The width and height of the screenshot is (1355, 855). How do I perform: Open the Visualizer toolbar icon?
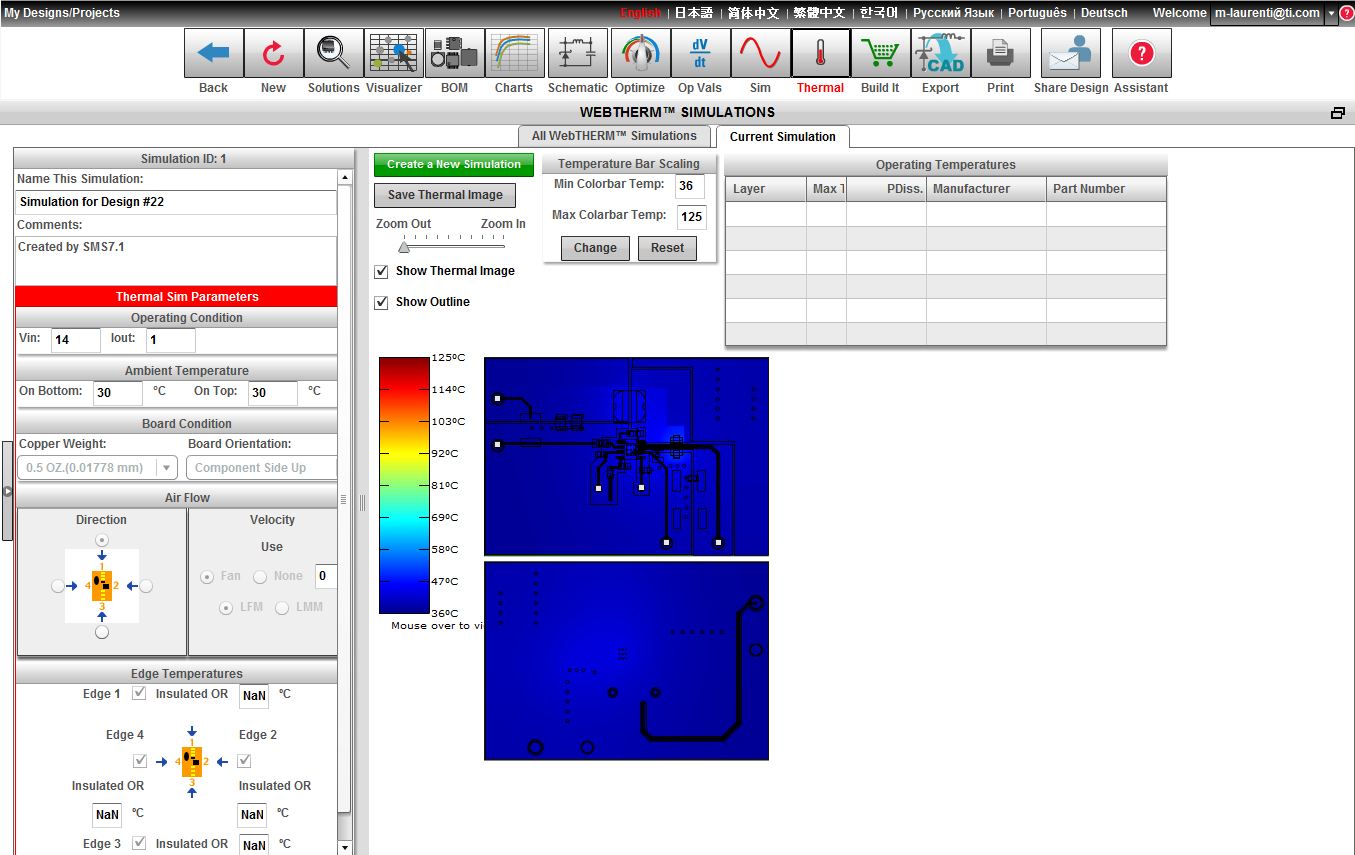(x=394, y=53)
